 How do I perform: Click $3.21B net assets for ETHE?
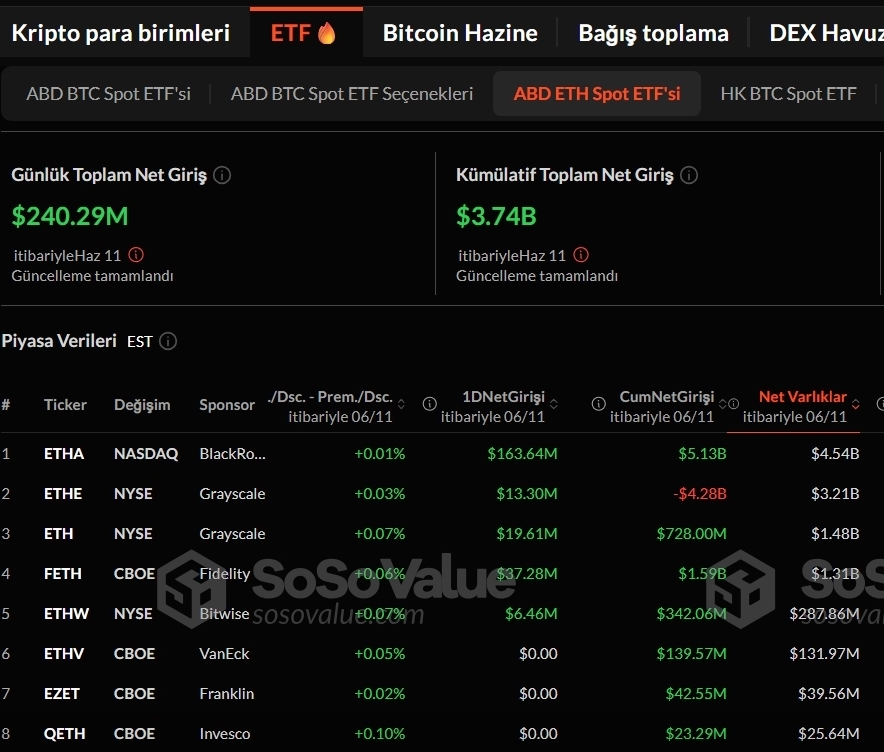tap(835, 494)
